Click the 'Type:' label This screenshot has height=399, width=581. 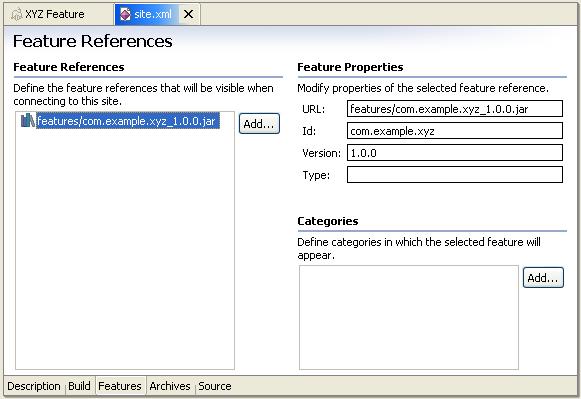point(316,175)
